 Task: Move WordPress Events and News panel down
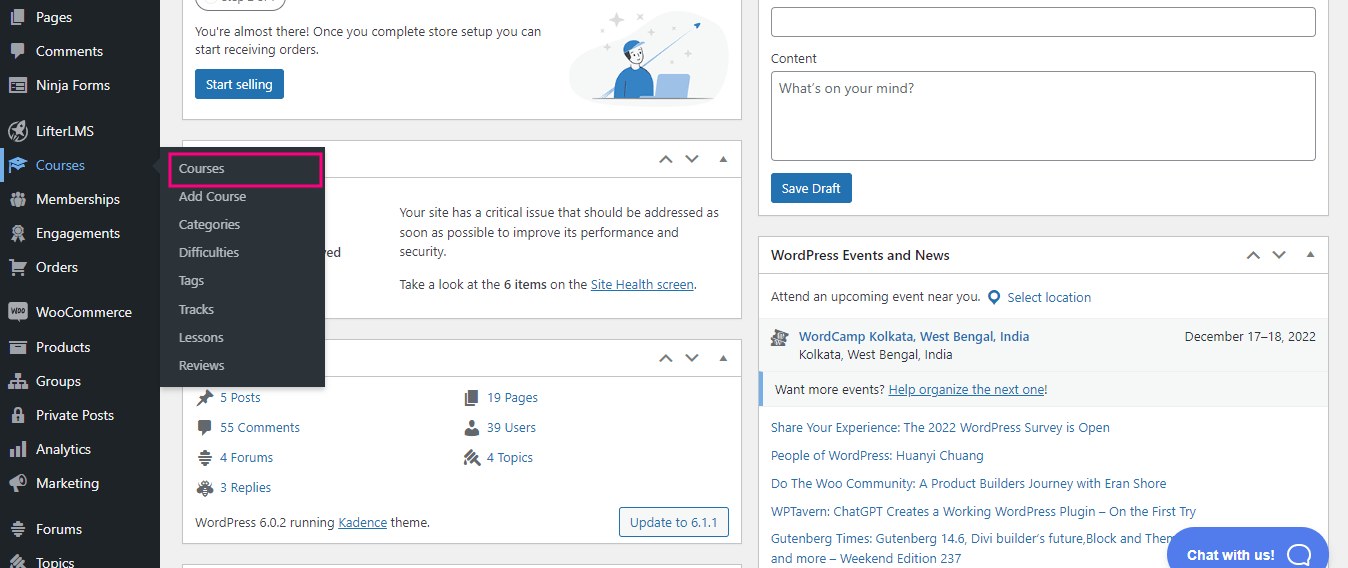pyautogui.click(x=1278, y=255)
